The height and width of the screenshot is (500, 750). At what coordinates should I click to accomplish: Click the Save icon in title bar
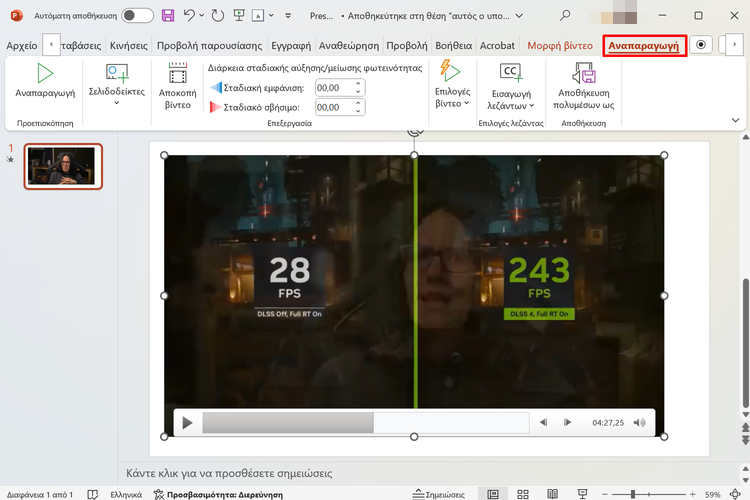pyautogui.click(x=168, y=15)
